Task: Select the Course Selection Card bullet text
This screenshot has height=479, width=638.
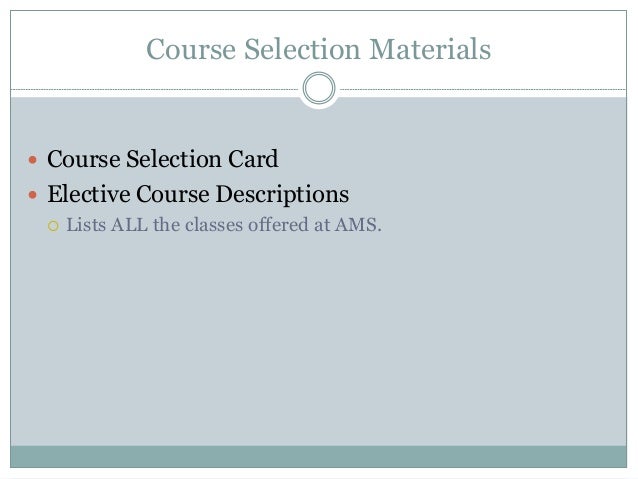Action: [x=163, y=159]
